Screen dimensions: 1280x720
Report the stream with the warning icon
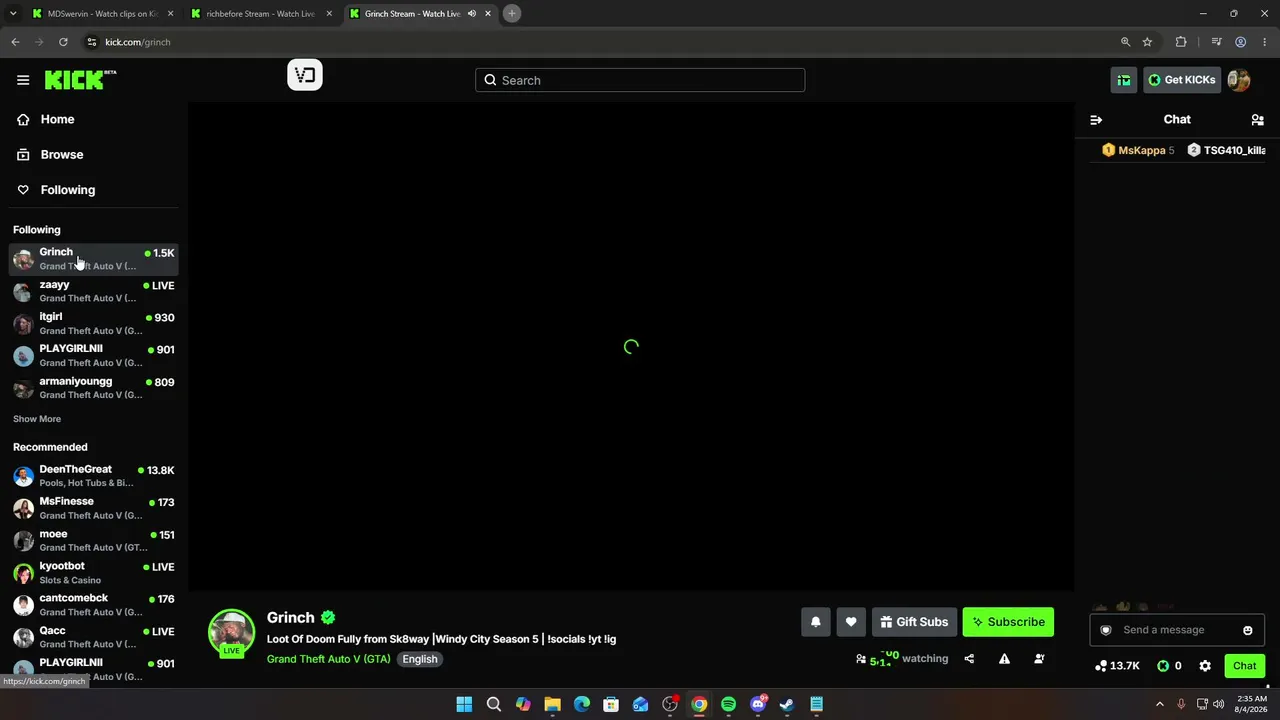1004,659
